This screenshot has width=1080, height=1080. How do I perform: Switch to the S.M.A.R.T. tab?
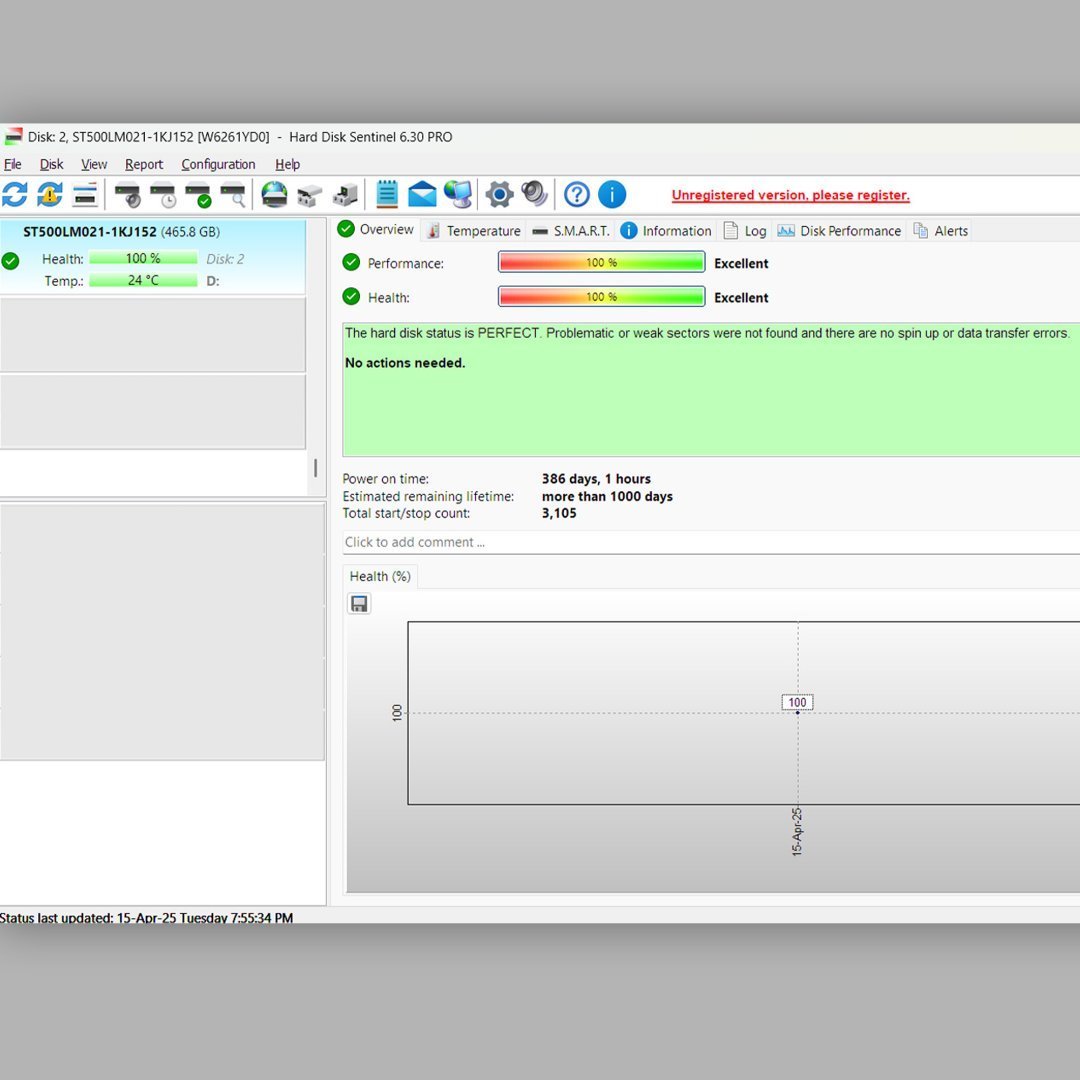tap(572, 231)
